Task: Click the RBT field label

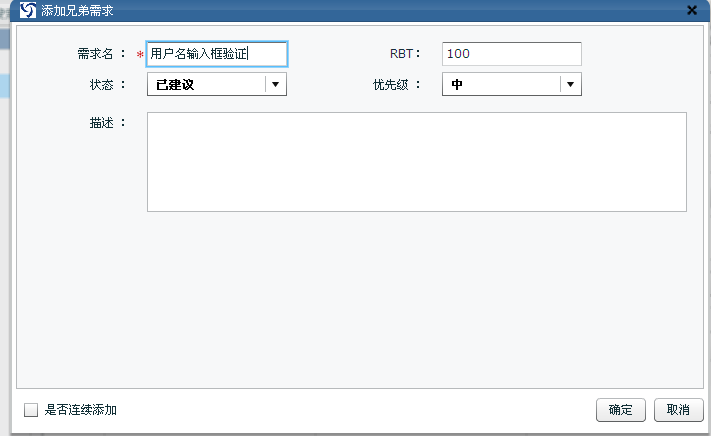Action: pos(405,54)
